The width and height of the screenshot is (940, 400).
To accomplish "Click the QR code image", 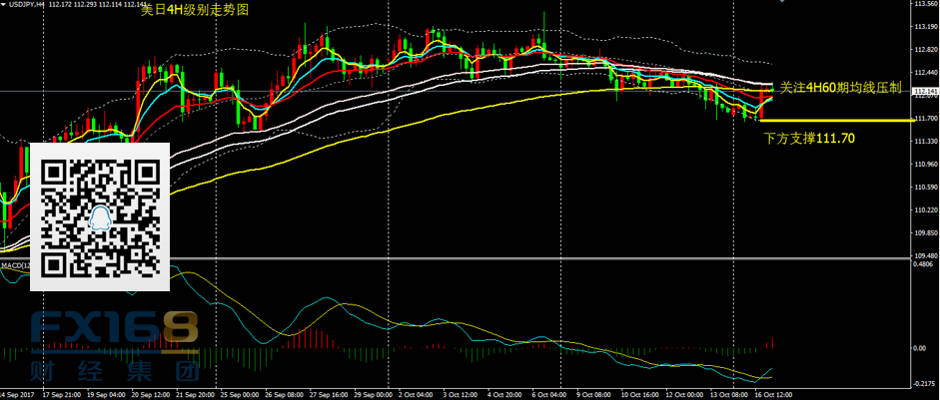I will click(x=99, y=216).
